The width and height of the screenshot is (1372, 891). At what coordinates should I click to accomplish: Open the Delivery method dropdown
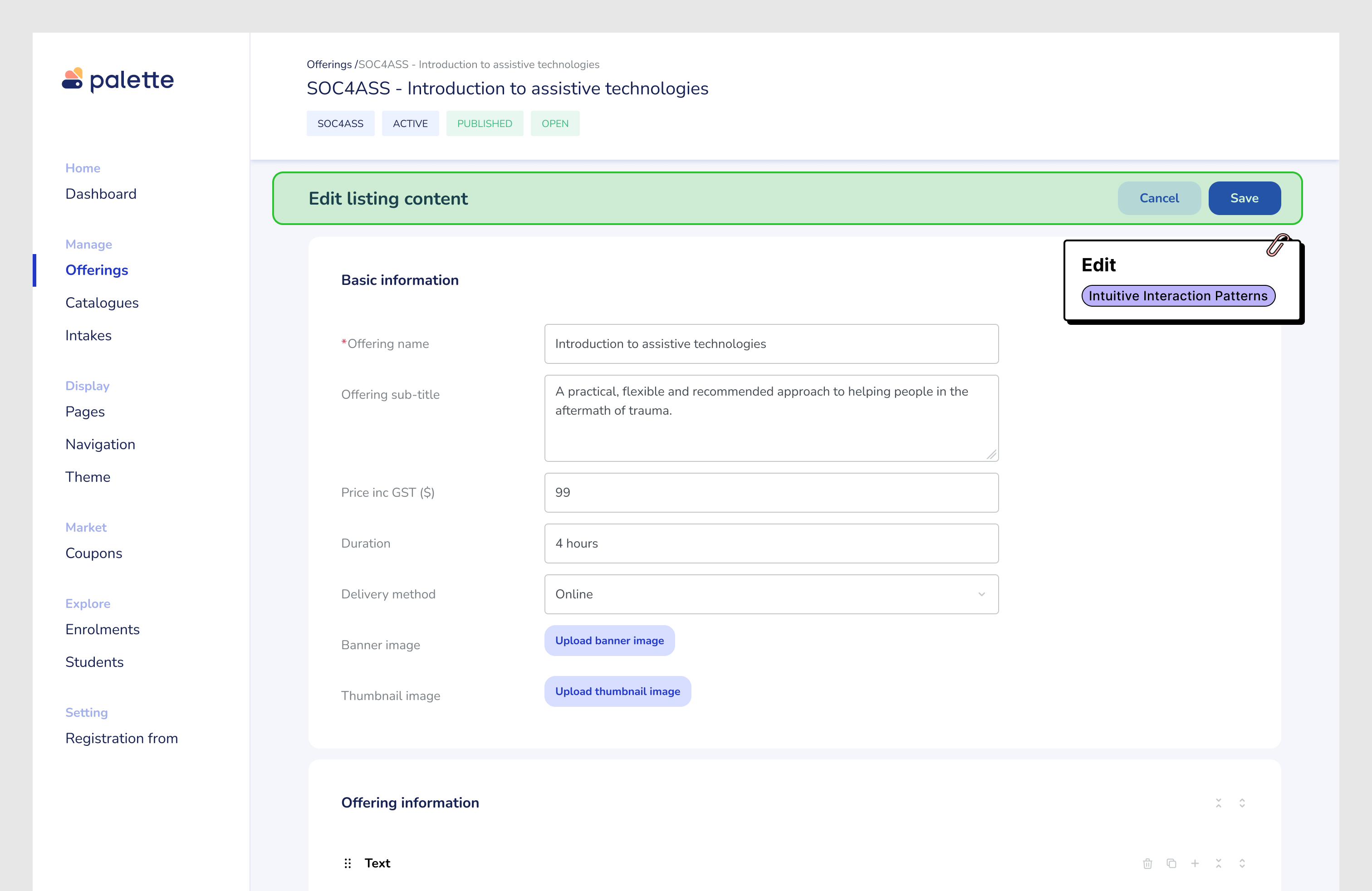pos(771,593)
